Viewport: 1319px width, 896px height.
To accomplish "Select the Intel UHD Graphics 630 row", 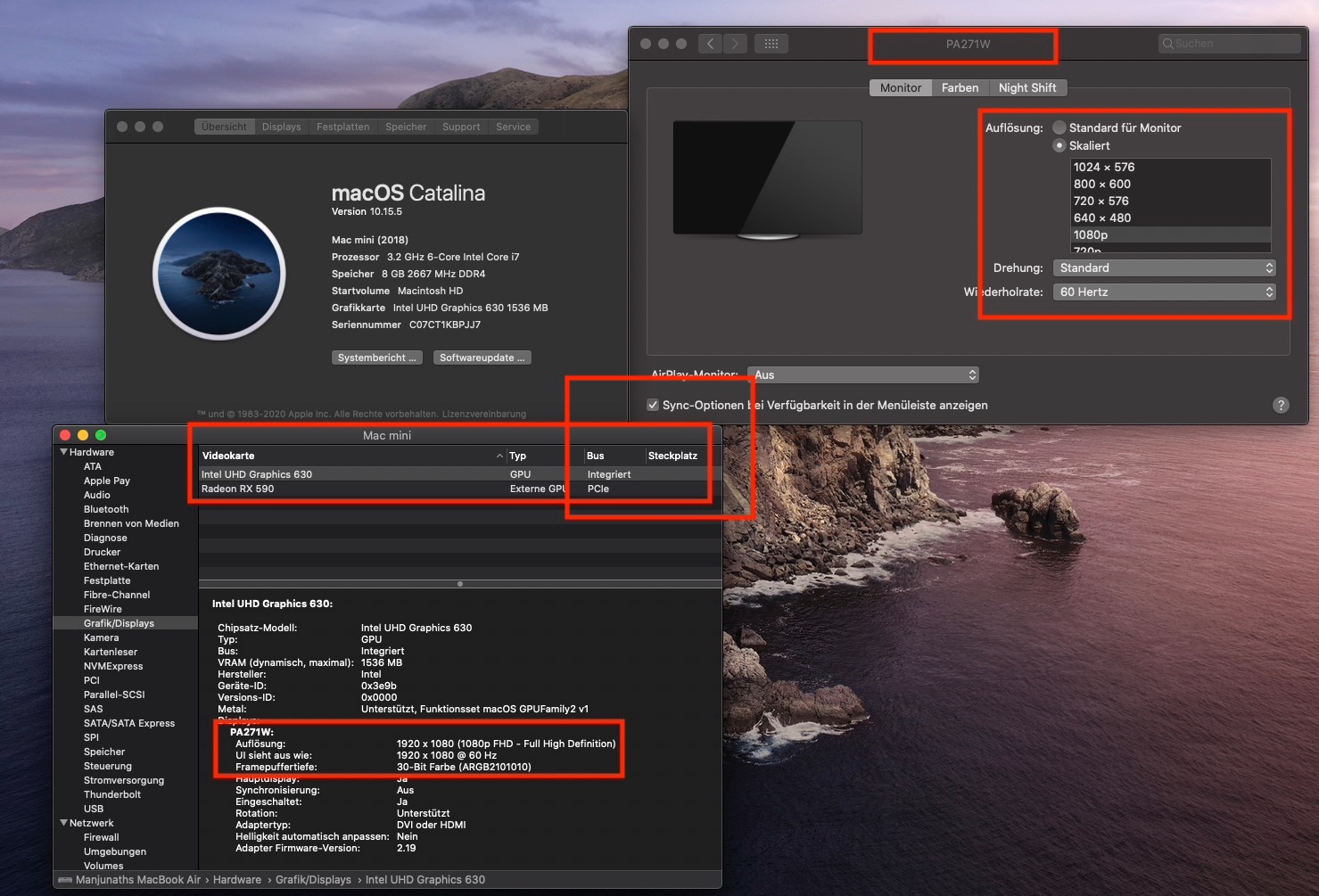I will (x=460, y=474).
